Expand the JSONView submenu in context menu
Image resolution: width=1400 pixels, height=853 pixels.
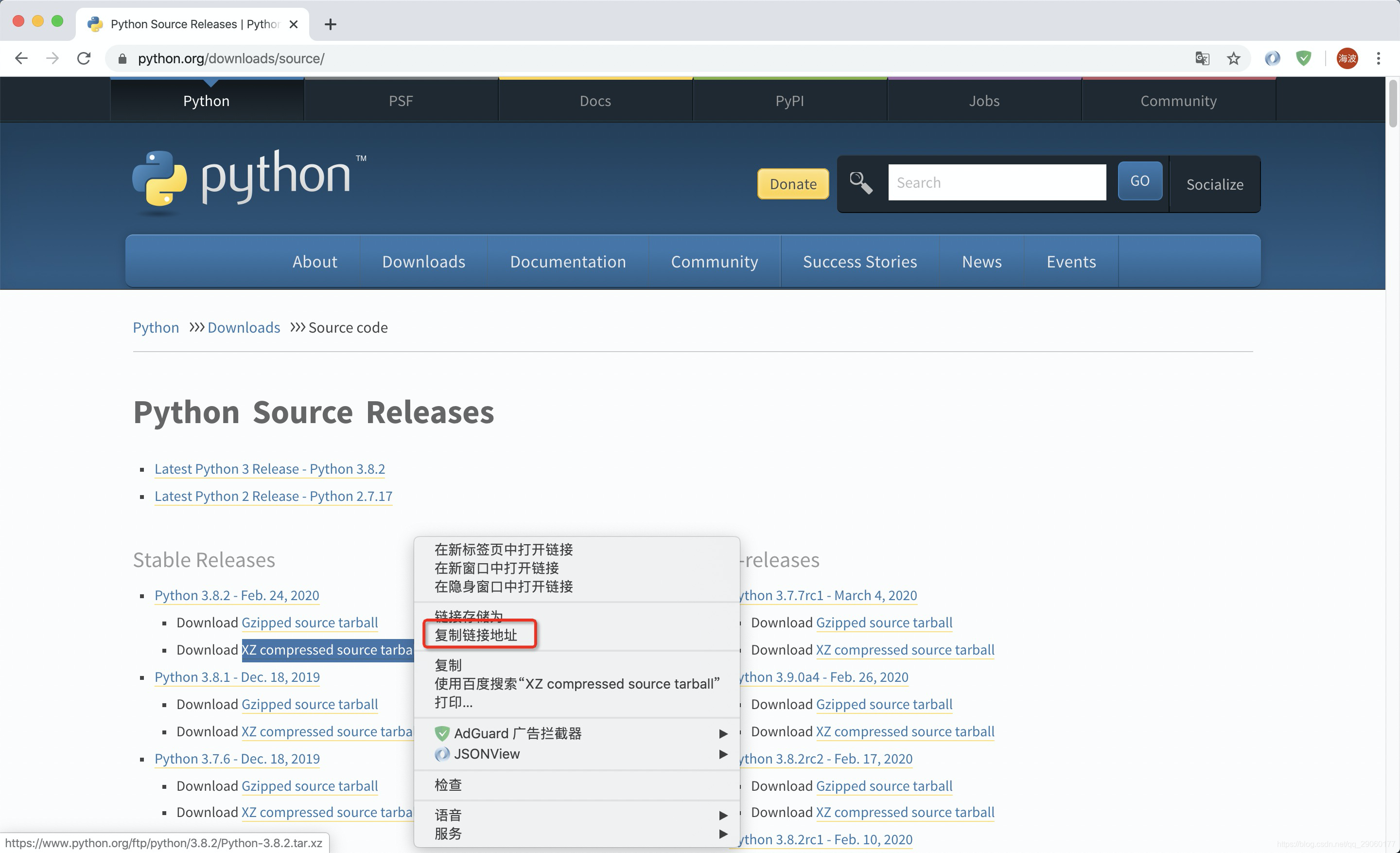[x=577, y=754]
